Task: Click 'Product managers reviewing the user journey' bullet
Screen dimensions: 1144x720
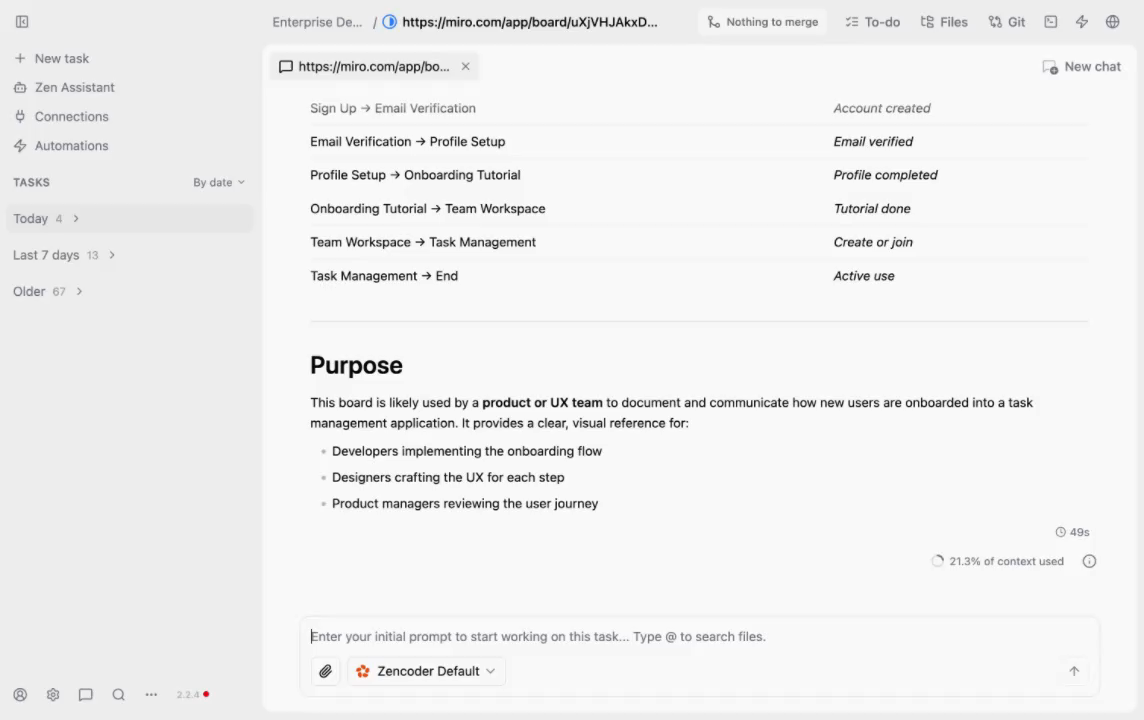Action: tap(465, 503)
